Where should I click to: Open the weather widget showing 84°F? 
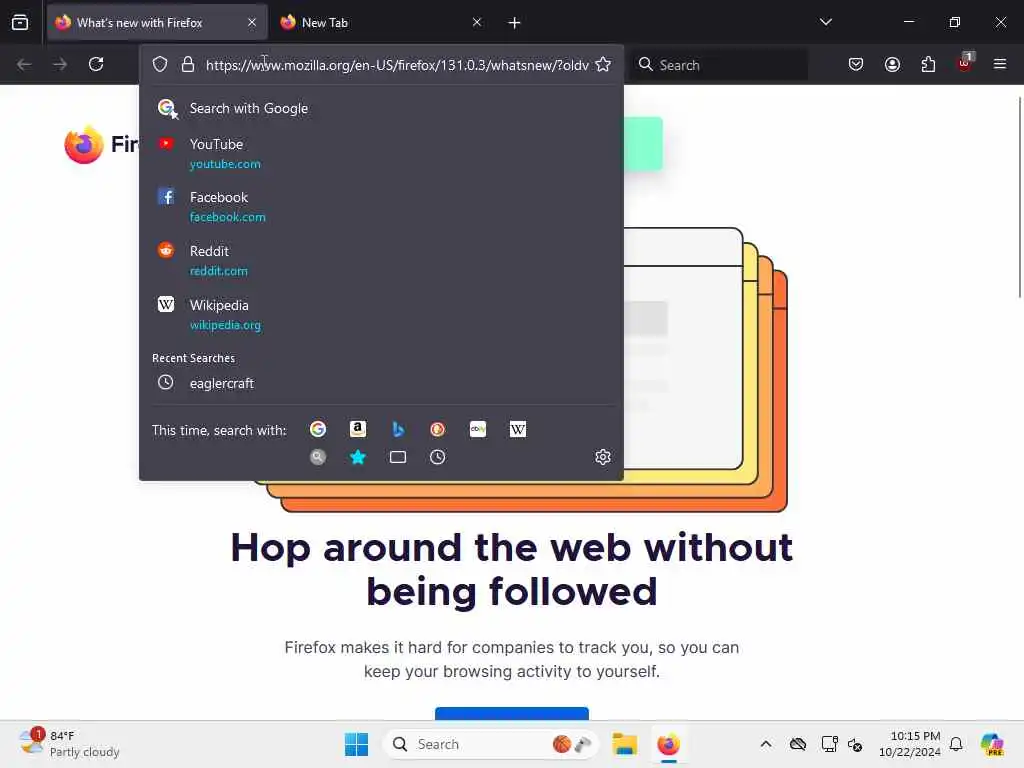pyautogui.click(x=69, y=744)
